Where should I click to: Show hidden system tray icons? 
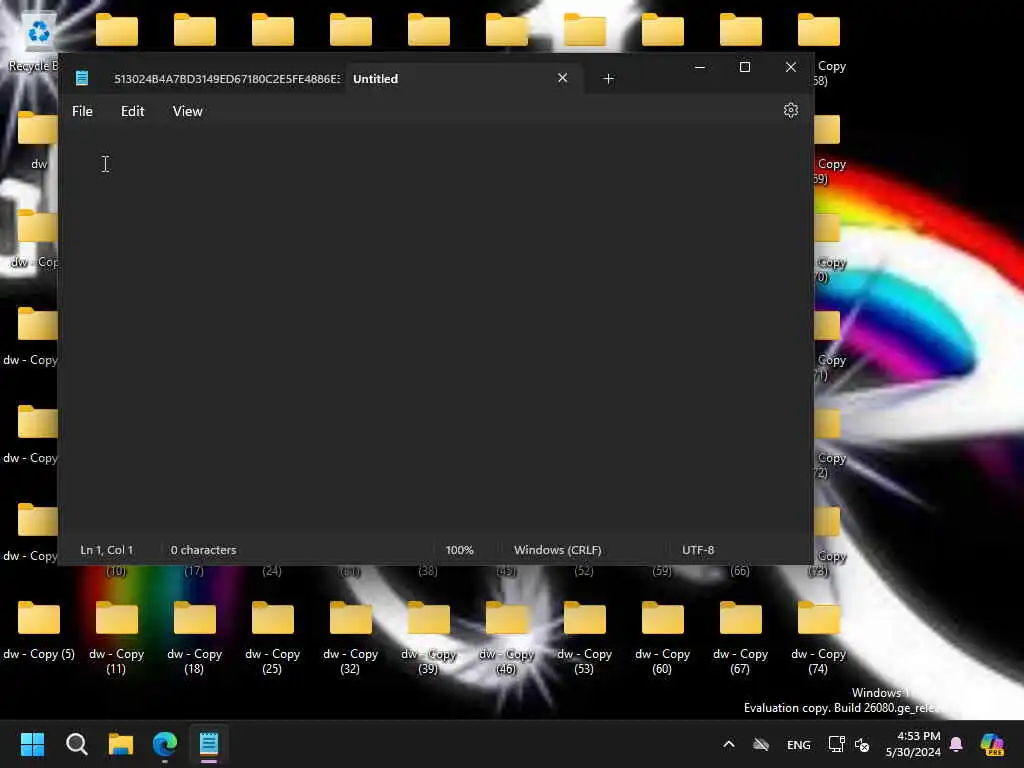pyautogui.click(x=729, y=744)
